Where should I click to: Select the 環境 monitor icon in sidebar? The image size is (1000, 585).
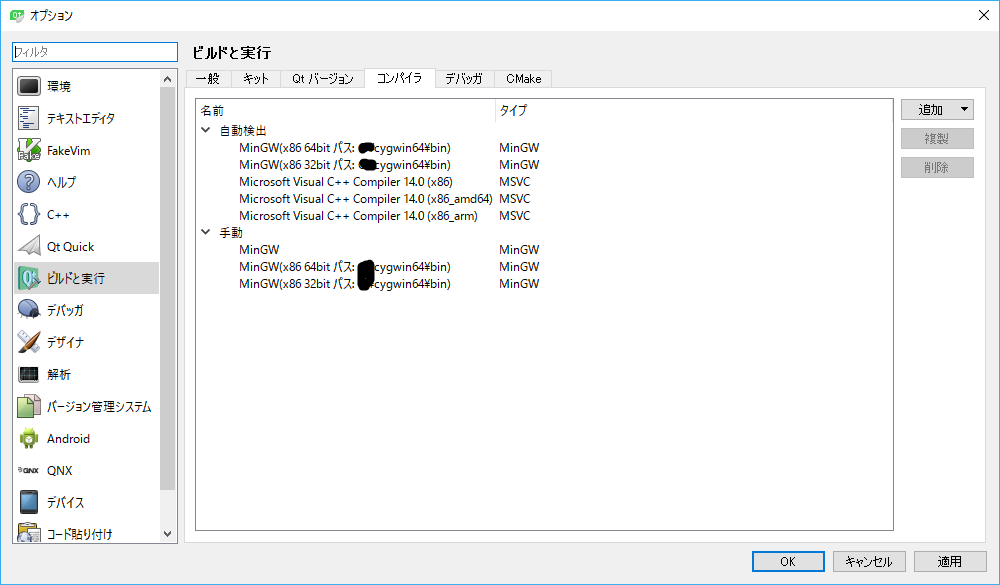(29, 86)
